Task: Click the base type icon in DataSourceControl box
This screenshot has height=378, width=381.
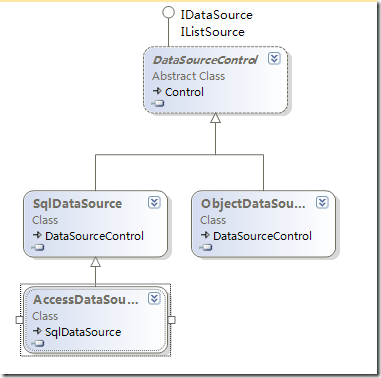Action: pyautogui.click(x=158, y=104)
